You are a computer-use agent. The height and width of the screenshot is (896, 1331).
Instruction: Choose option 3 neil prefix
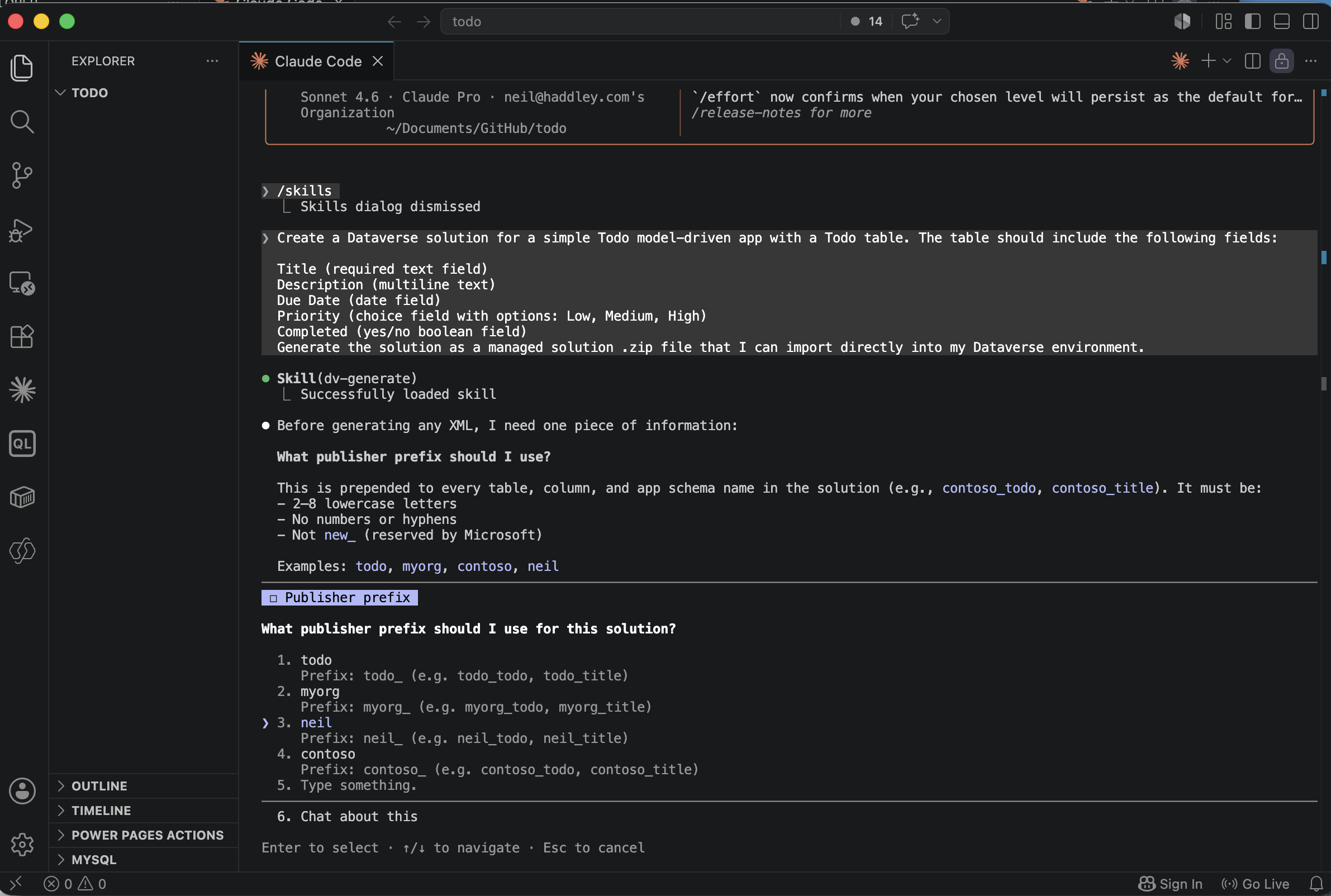316,722
